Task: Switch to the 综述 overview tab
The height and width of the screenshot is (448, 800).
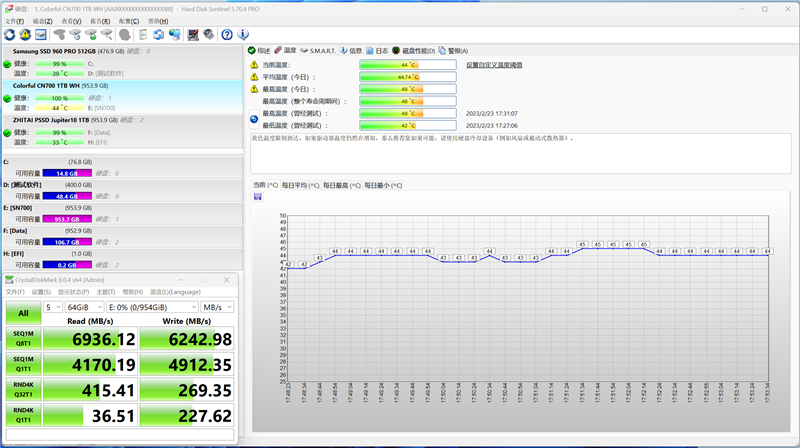Action: pyautogui.click(x=259, y=51)
